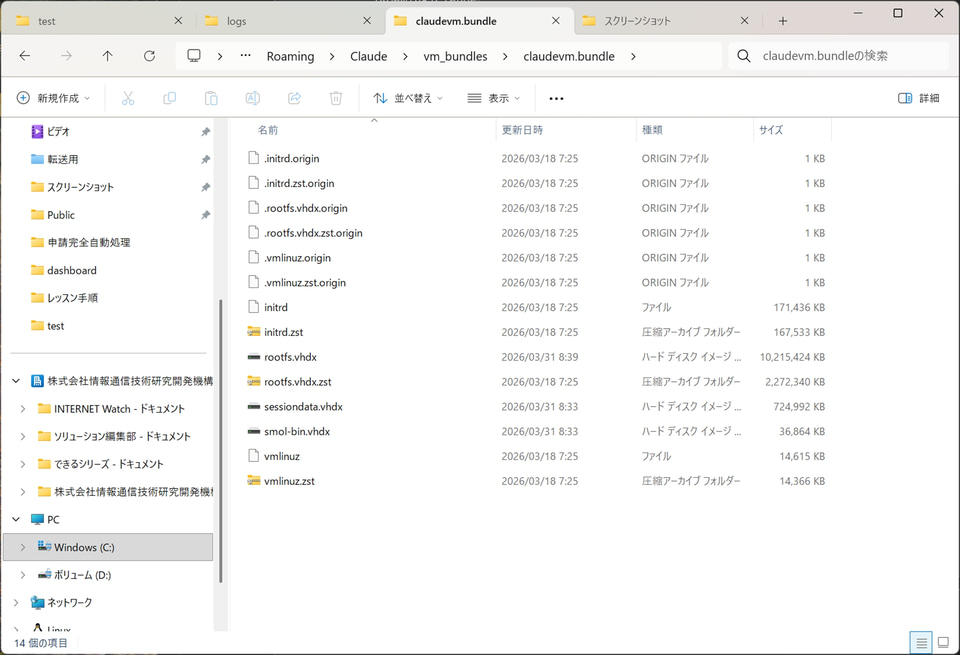
Task: Expand chevron after claudevm.bundle in address bar
Action: pos(633,56)
